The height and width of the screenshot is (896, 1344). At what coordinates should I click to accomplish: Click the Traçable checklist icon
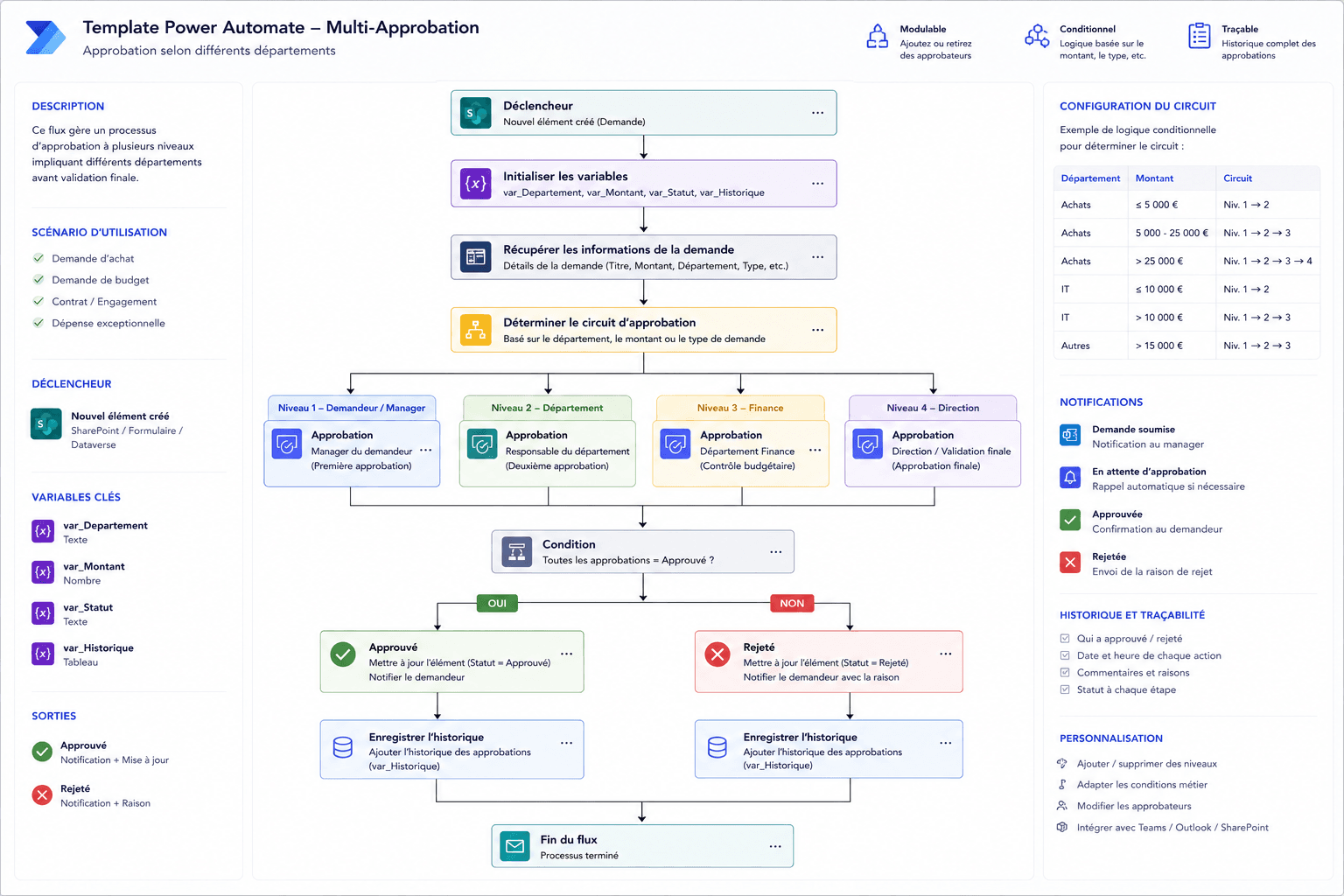pyautogui.click(x=1199, y=36)
